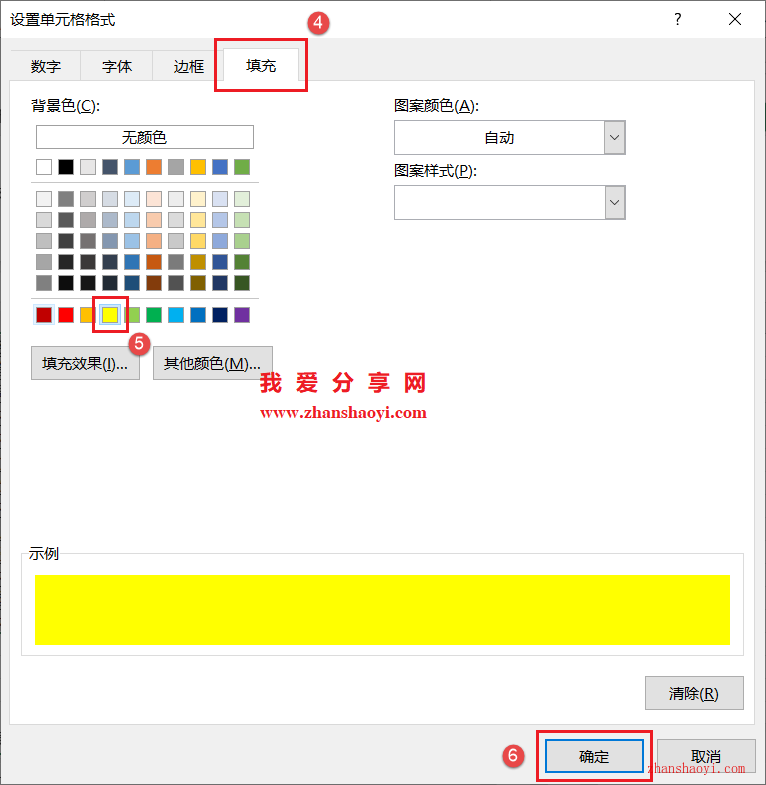Choose orange swatch in standard colors row

click(88, 315)
